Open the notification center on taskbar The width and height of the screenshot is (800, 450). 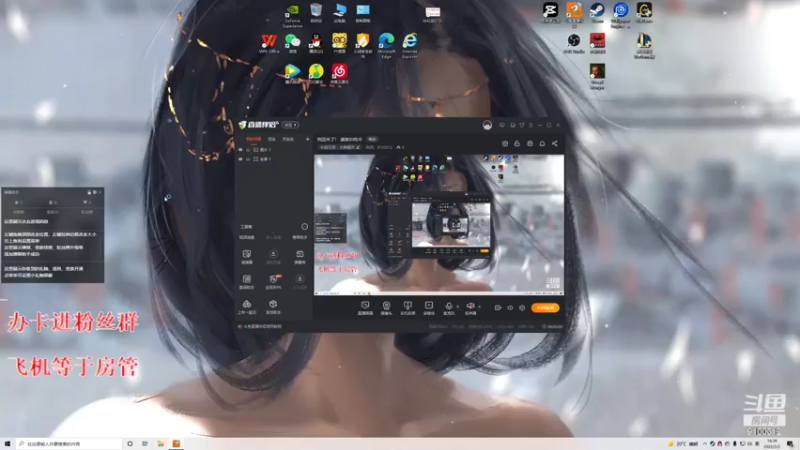click(x=790, y=444)
